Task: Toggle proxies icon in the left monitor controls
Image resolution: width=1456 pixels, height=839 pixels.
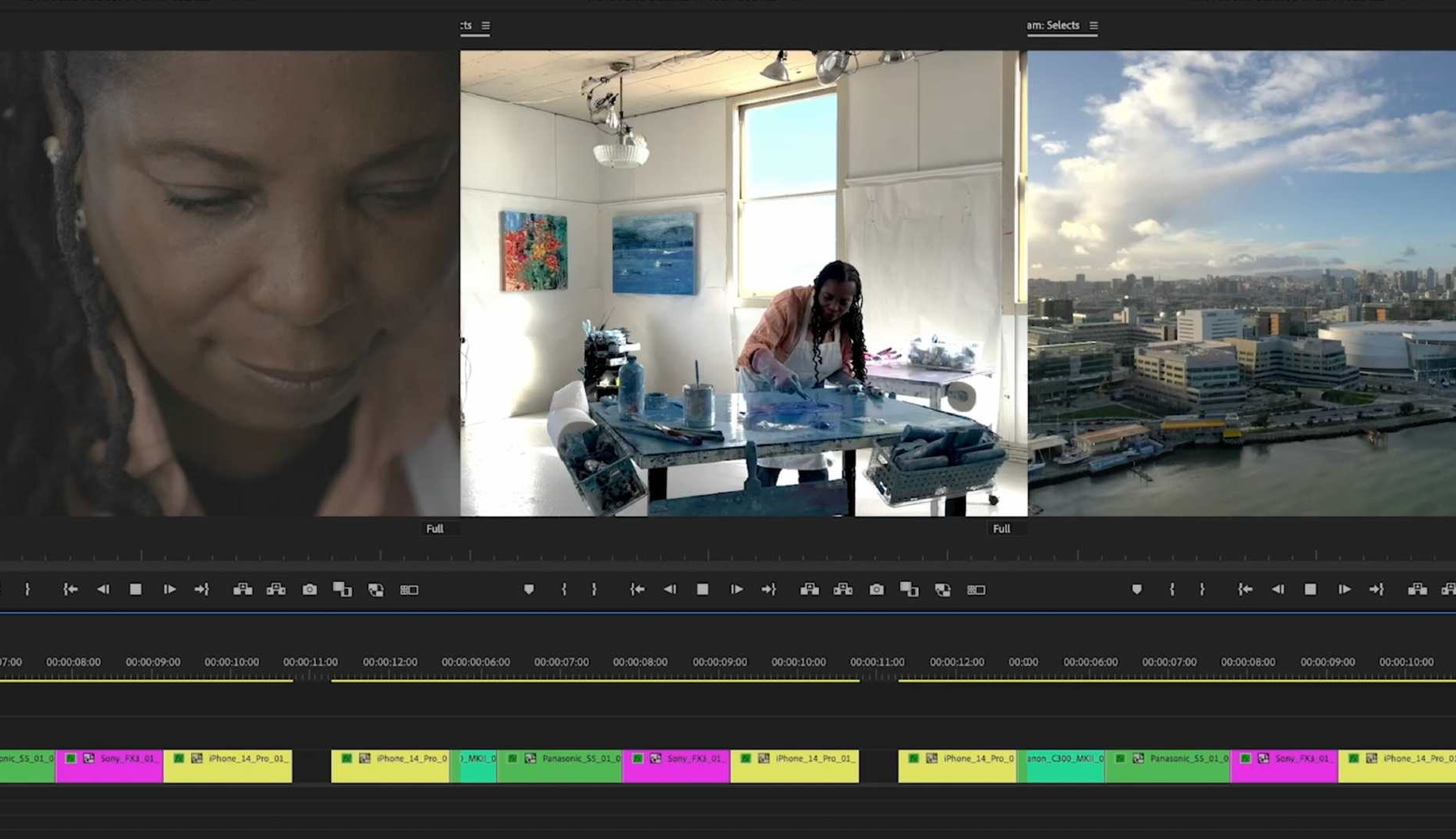Action: coord(376,590)
